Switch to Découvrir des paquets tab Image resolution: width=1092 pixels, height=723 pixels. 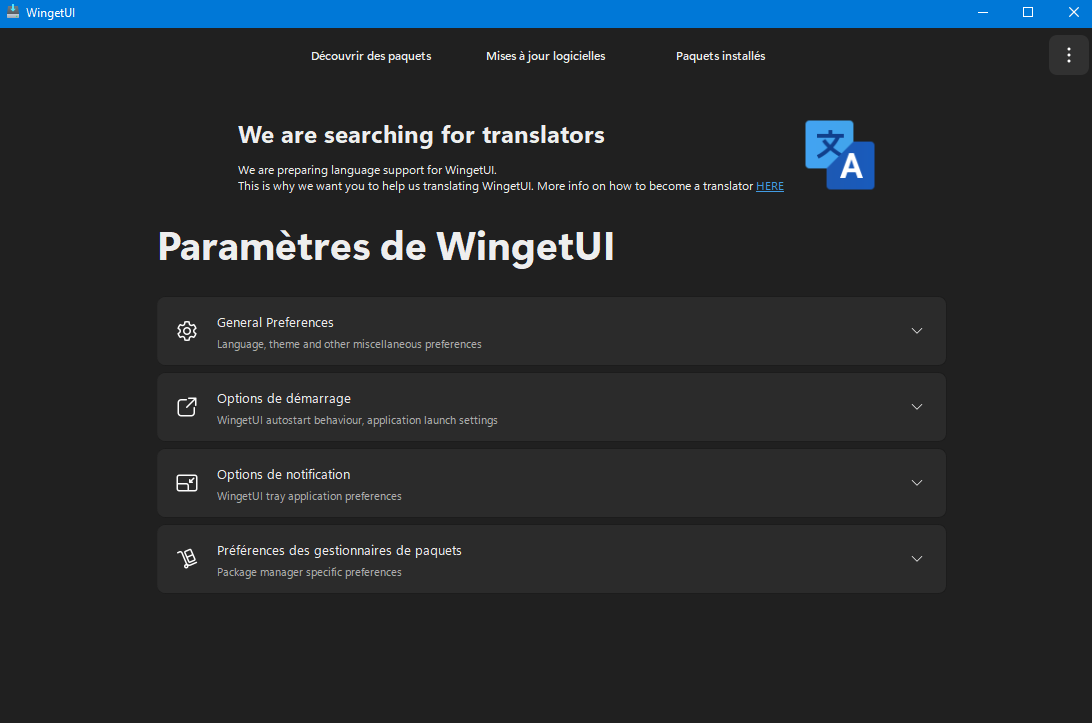point(371,56)
